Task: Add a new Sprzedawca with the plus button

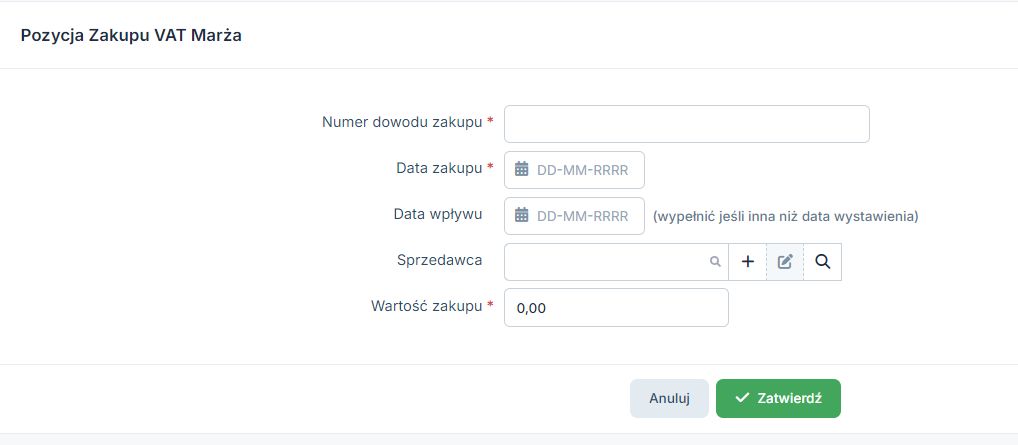Action: (748, 262)
